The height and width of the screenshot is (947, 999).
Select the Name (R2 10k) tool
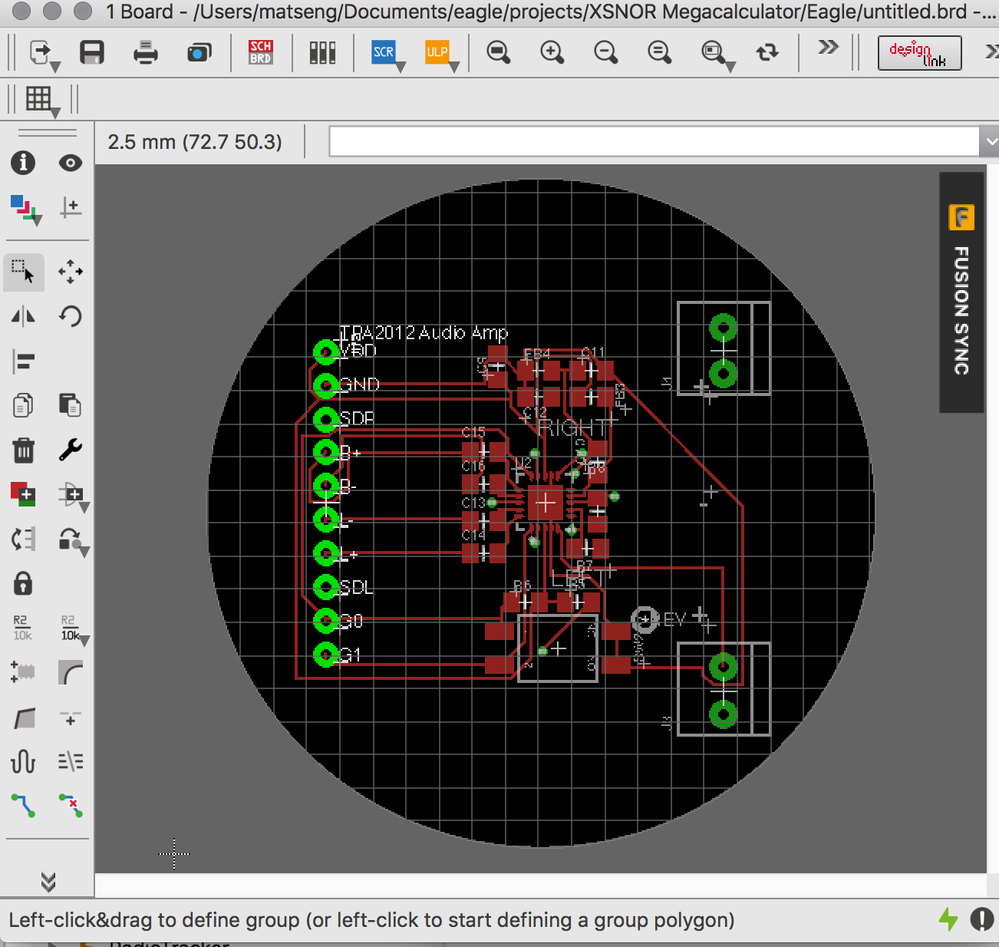[22, 628]
